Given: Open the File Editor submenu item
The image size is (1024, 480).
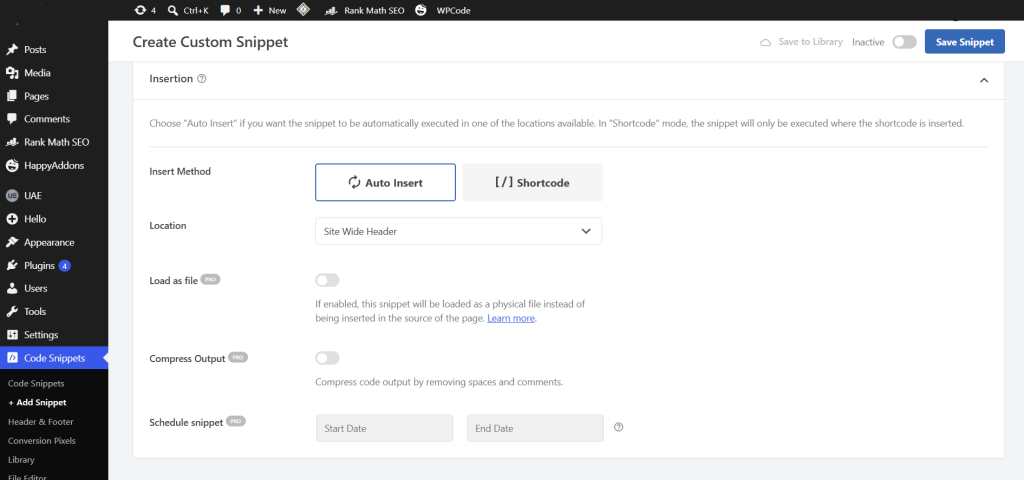Looking at the screenshot, I should click(25, 477).
